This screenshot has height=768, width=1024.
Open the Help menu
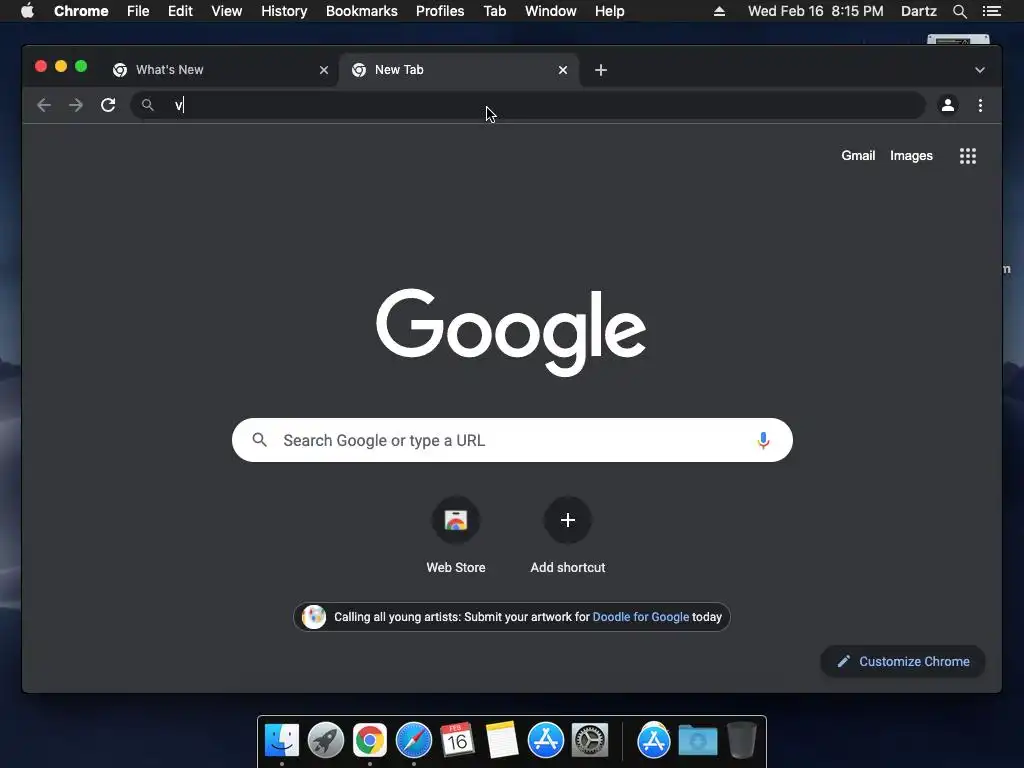coord(609,11)
